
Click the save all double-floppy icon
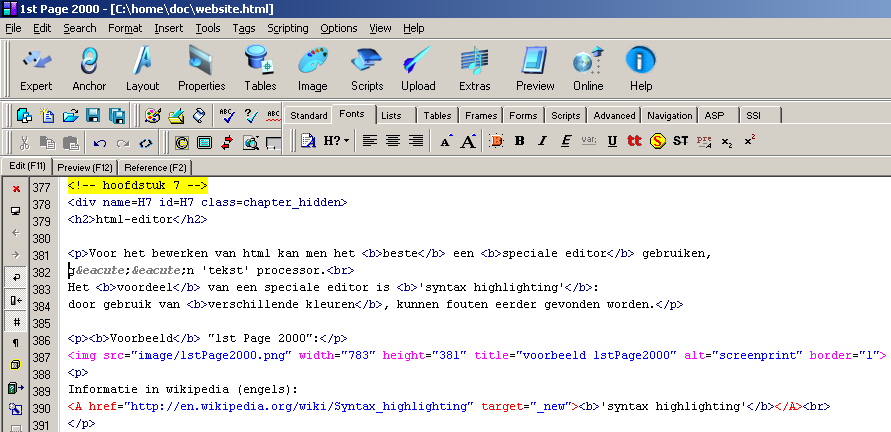[116, 116]
